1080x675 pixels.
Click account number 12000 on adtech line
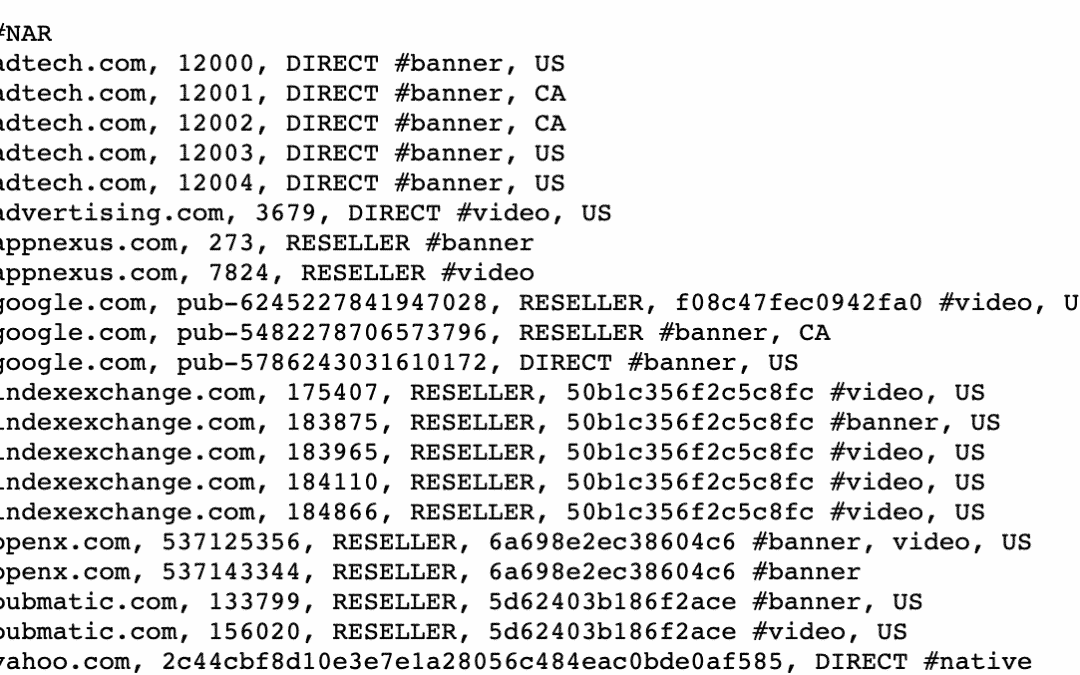[216, 63]
